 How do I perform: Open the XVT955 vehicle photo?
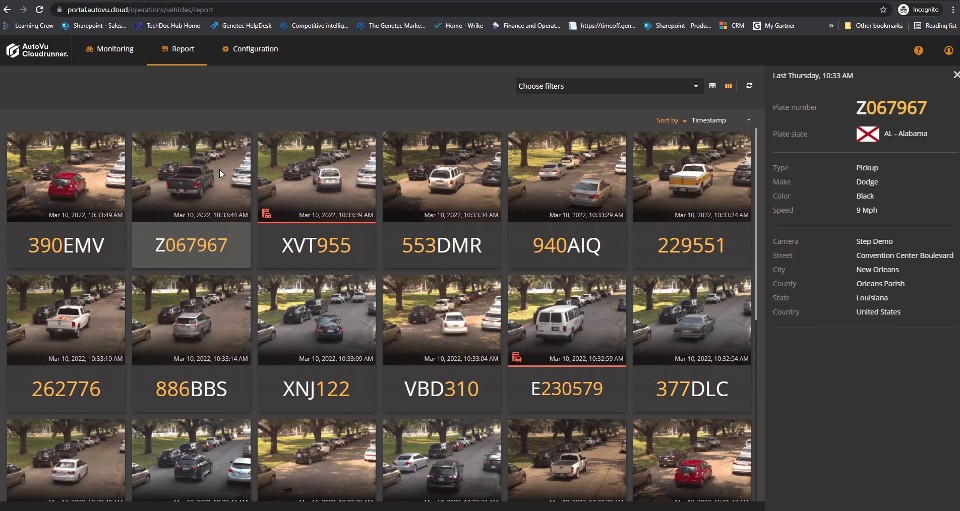point(317,177)
